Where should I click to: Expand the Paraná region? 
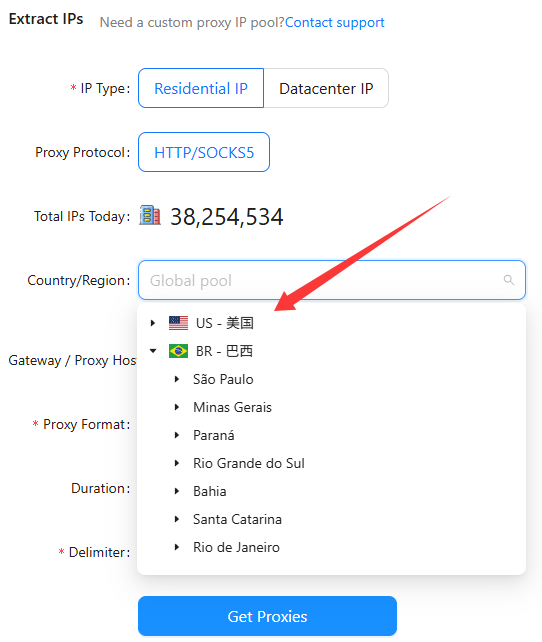[x=177, y=435]
